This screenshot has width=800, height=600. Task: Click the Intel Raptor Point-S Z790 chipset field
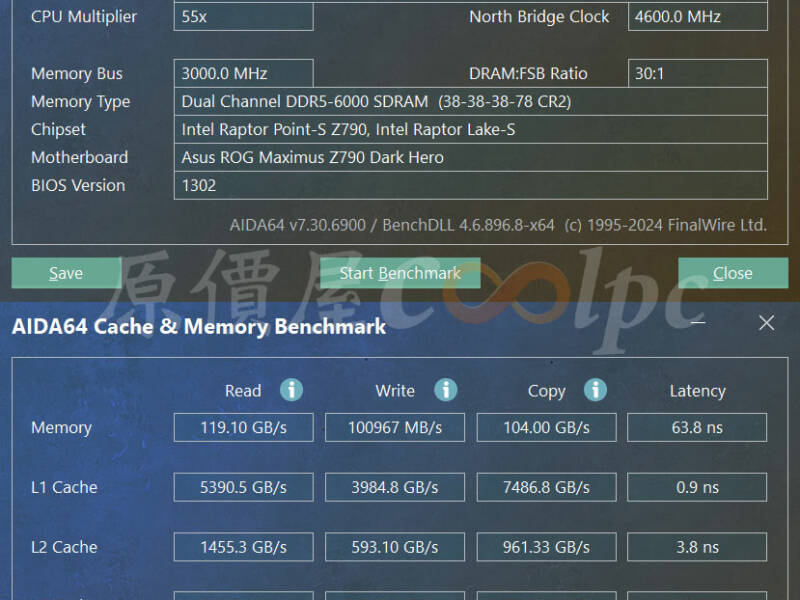[x=470, y=130]
